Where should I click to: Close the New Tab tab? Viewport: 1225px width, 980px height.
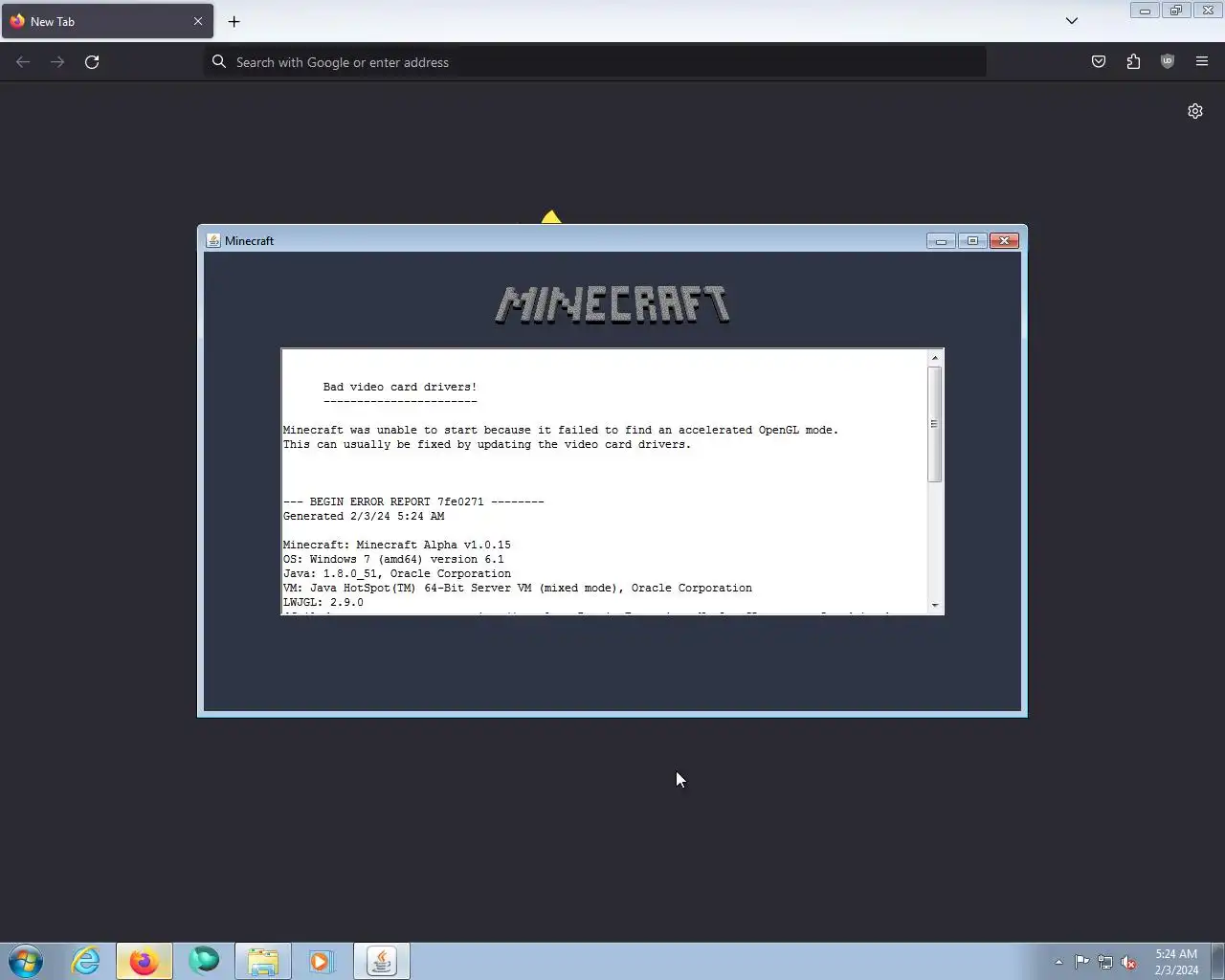pos(198,21)
